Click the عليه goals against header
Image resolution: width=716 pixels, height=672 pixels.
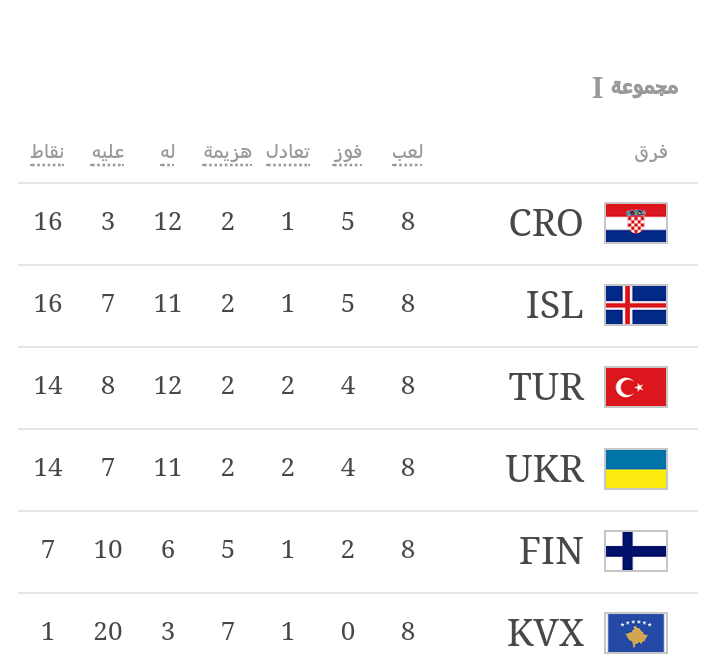point(108,152)
